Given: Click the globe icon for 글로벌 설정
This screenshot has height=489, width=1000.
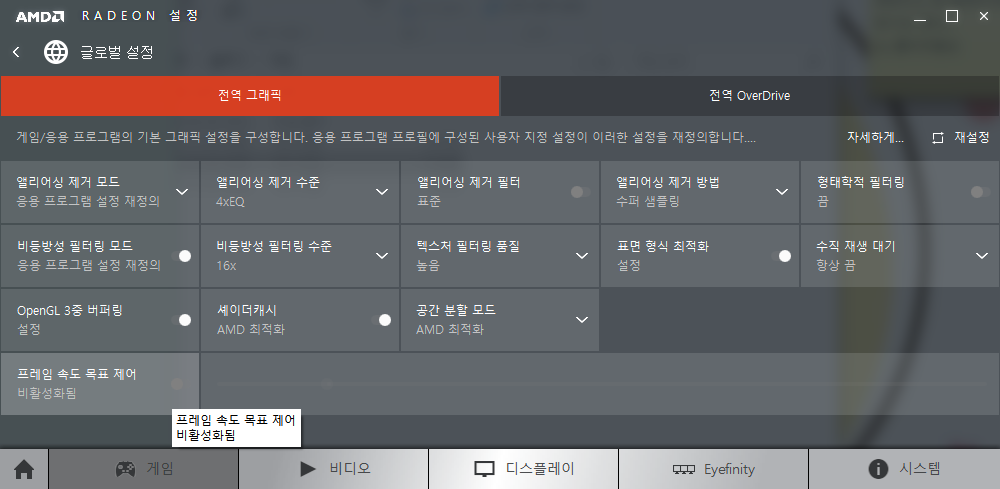Looking at the screenshot, I should (56, 52).
